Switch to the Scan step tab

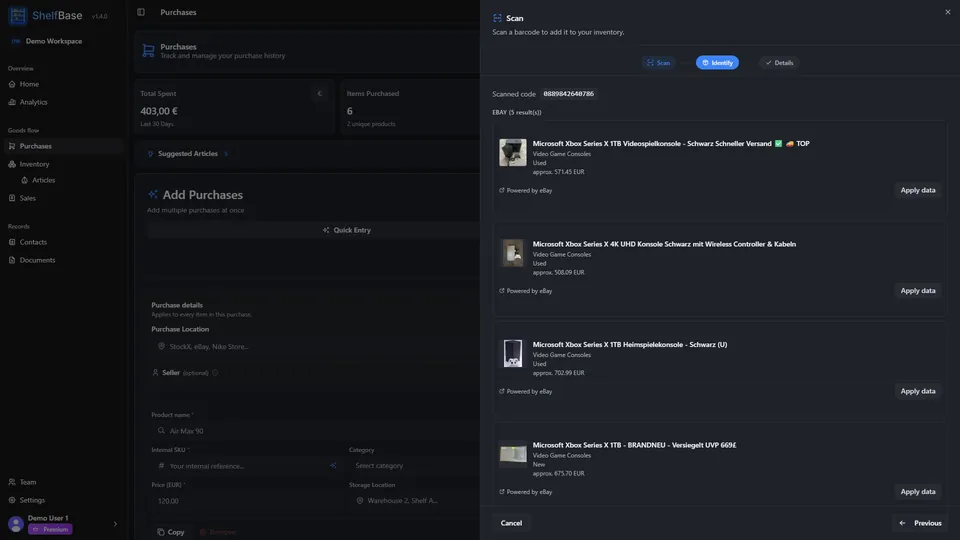658,63
